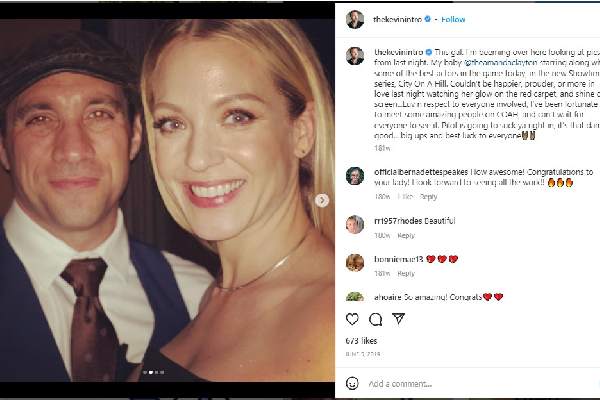Click rr1957rhodes commenter avatar
The width and height of the screenshot is (600, 400).
click(x=354, y=223)
